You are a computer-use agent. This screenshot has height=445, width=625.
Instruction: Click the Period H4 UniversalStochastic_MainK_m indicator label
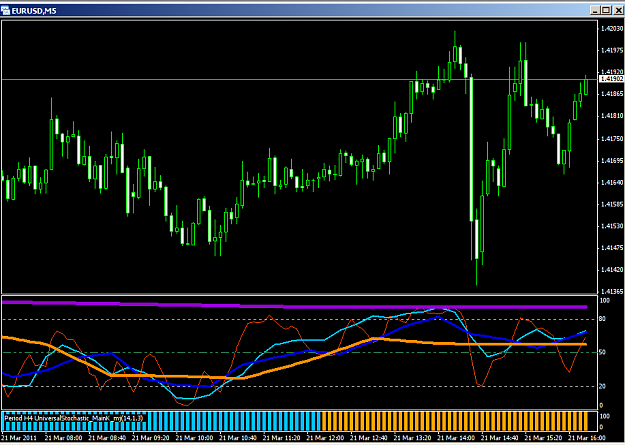(73, 418)
